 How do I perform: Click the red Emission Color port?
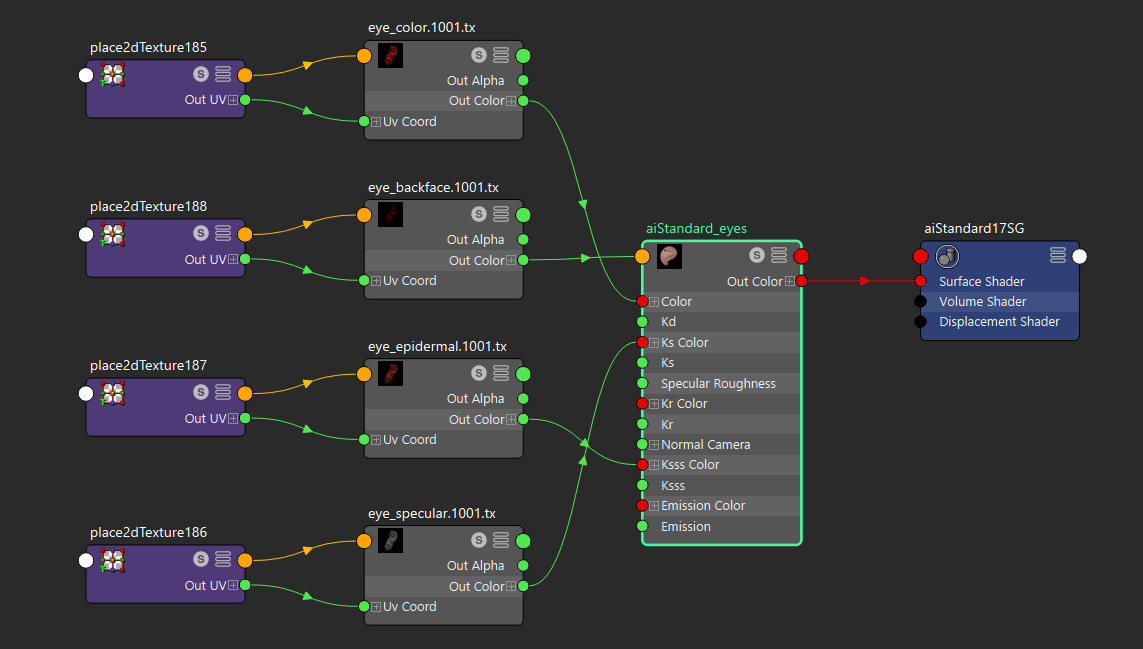point(642,506)
